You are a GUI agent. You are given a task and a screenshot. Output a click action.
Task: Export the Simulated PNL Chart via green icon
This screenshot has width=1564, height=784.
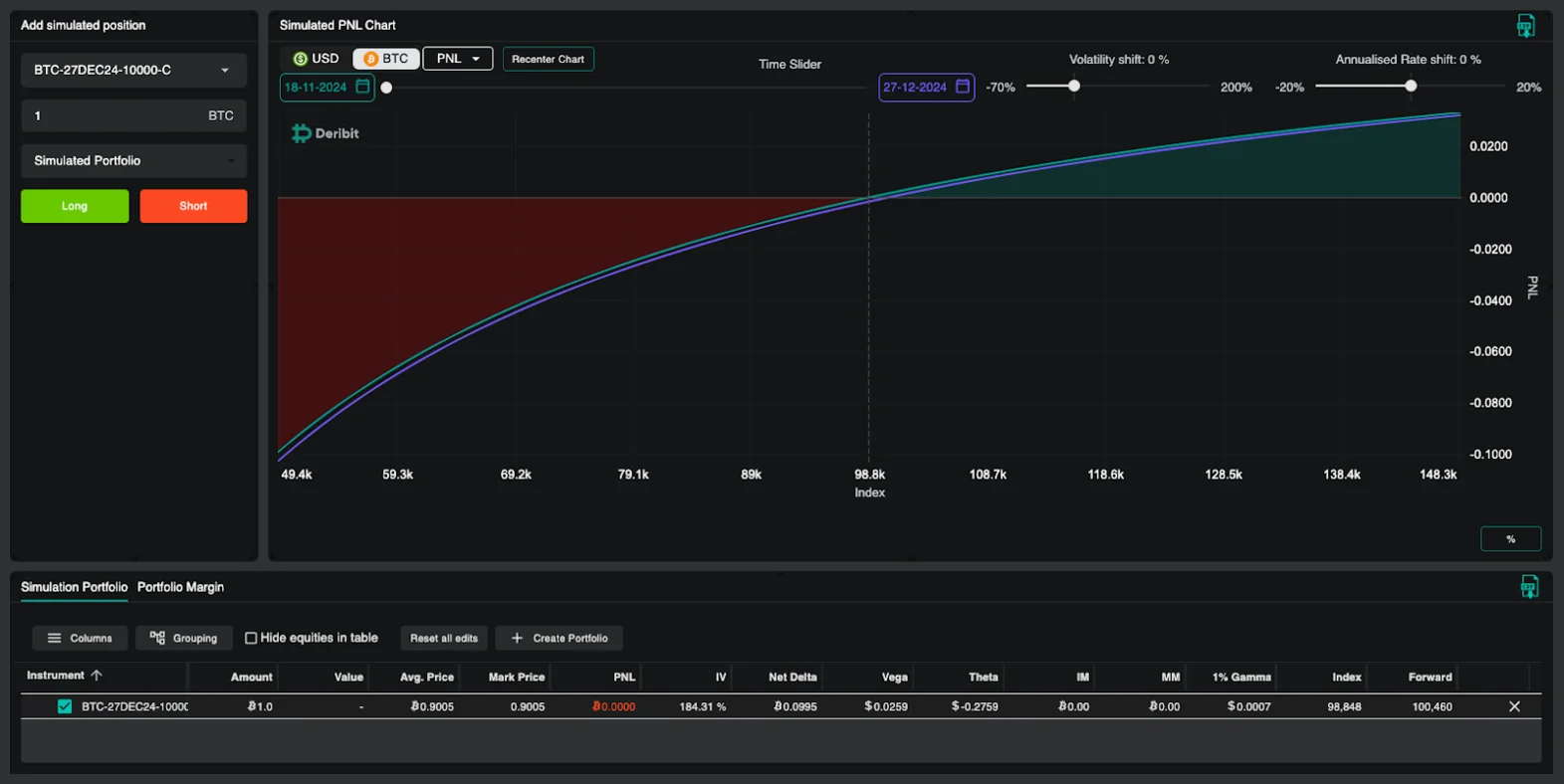point(1525,26)
